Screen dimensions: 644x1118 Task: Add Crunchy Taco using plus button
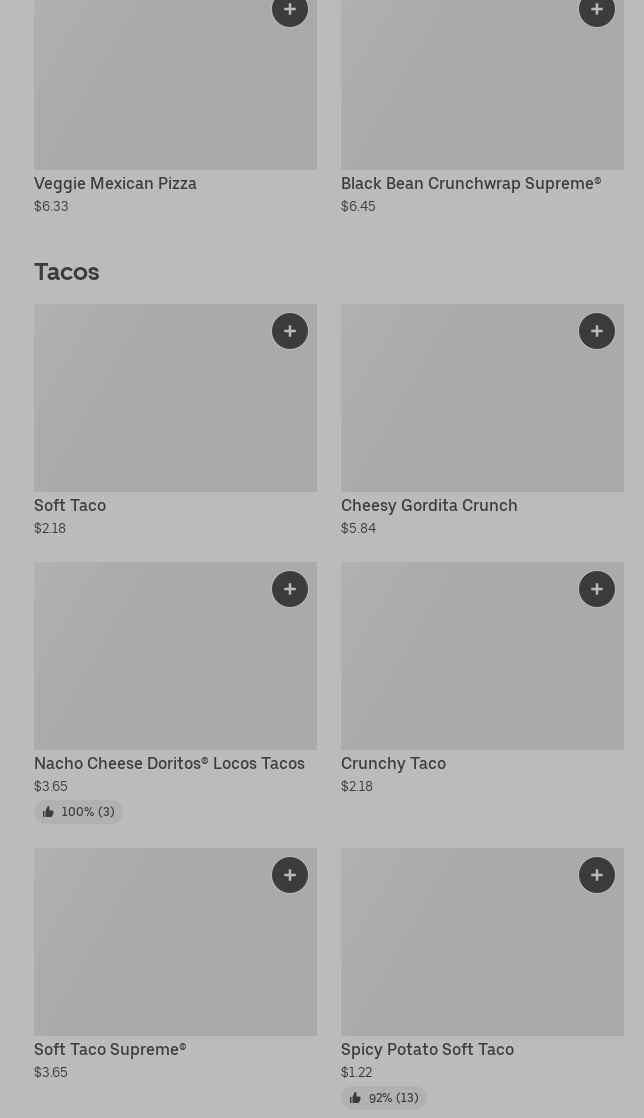pyautogui.click(x=597, y=589)
